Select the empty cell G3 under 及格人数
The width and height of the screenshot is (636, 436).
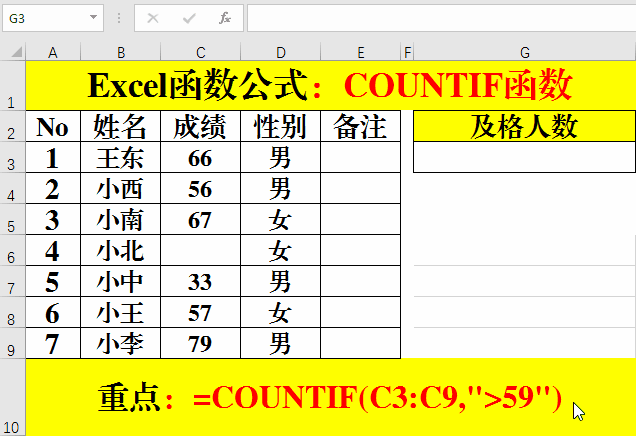(524, 157)
